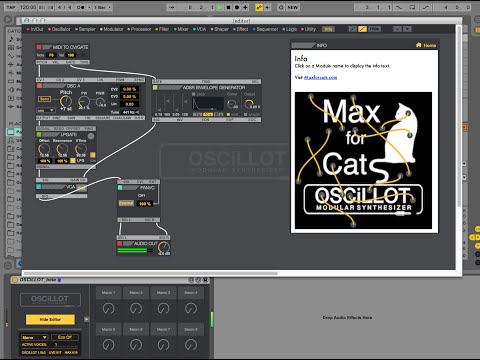Viewport: 480px width, 360px height.
Task: Click the transport Stop button
Action: [228, 7]
